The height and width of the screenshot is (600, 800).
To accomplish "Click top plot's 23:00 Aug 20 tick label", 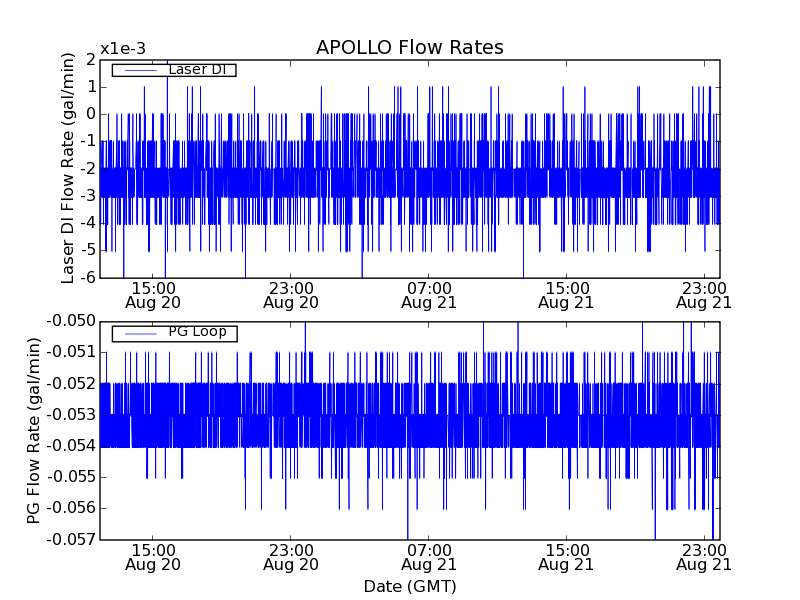I will 290,294.
